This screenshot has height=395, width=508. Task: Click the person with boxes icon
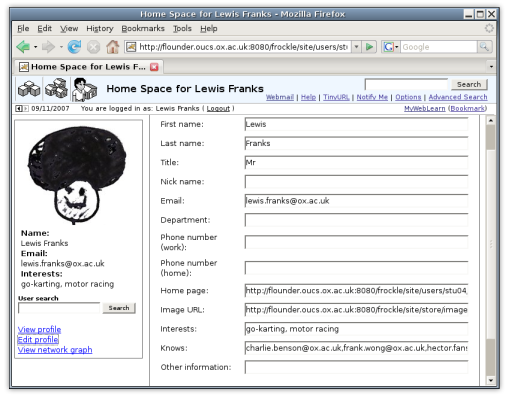(x=85, y=89)
